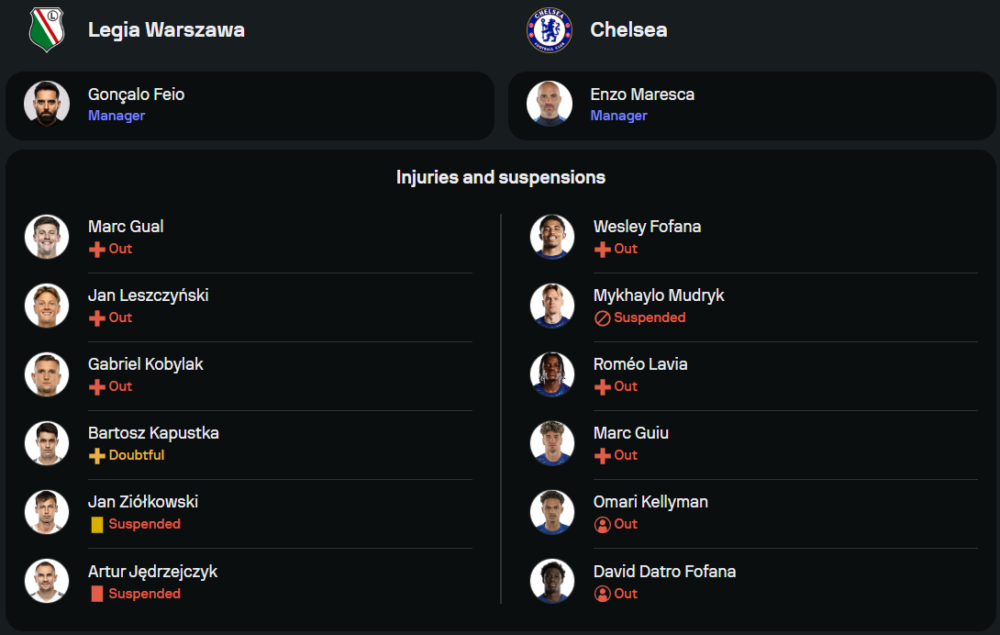Open Enzo Maresca manager profile
The image size is (1000, 635).
642,95
